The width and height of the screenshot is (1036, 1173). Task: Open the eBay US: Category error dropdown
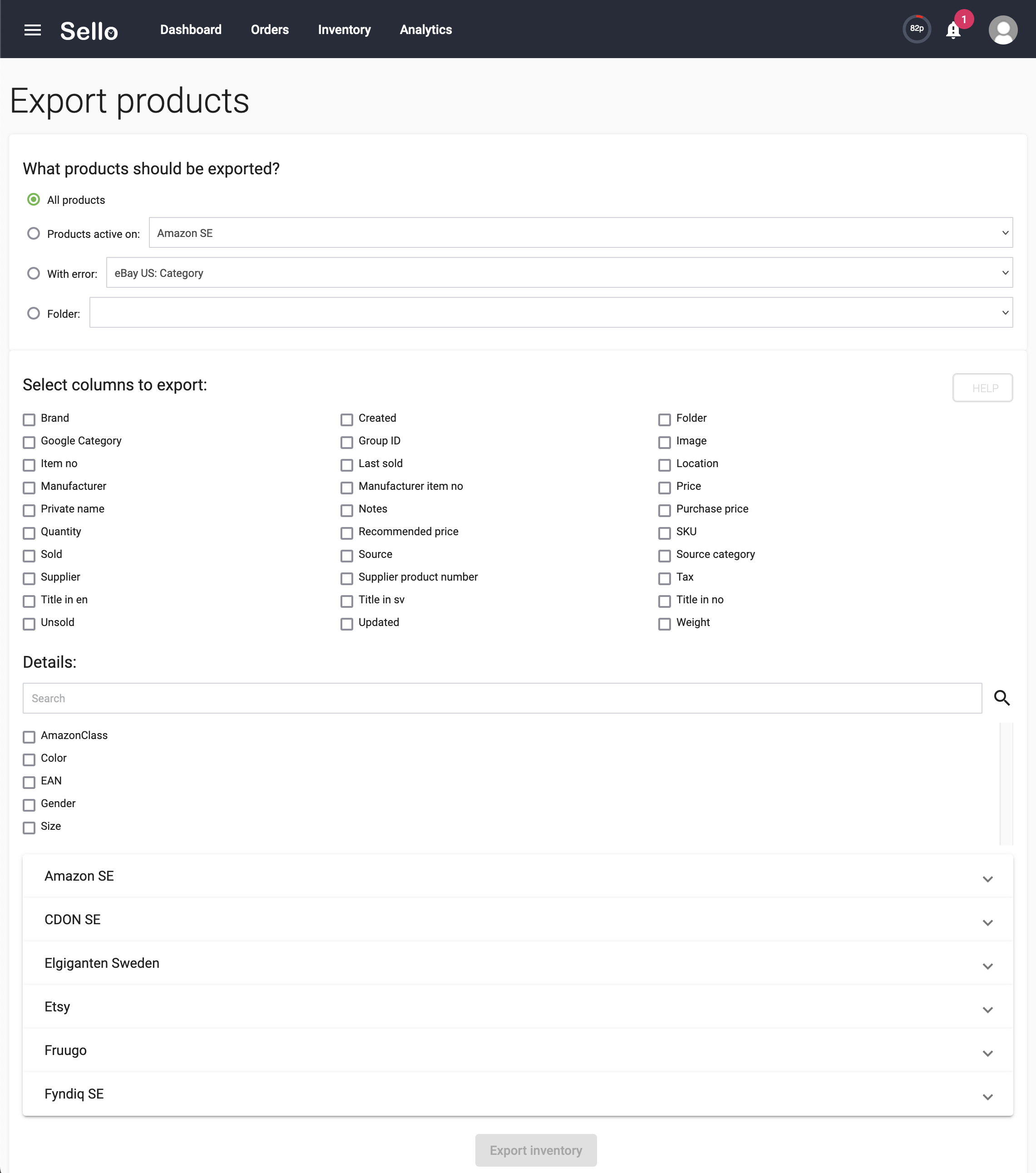559,272
